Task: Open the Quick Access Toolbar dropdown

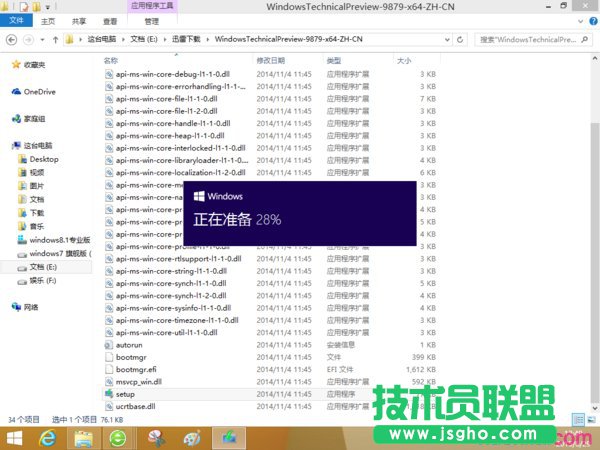Action: pos(47,7)
